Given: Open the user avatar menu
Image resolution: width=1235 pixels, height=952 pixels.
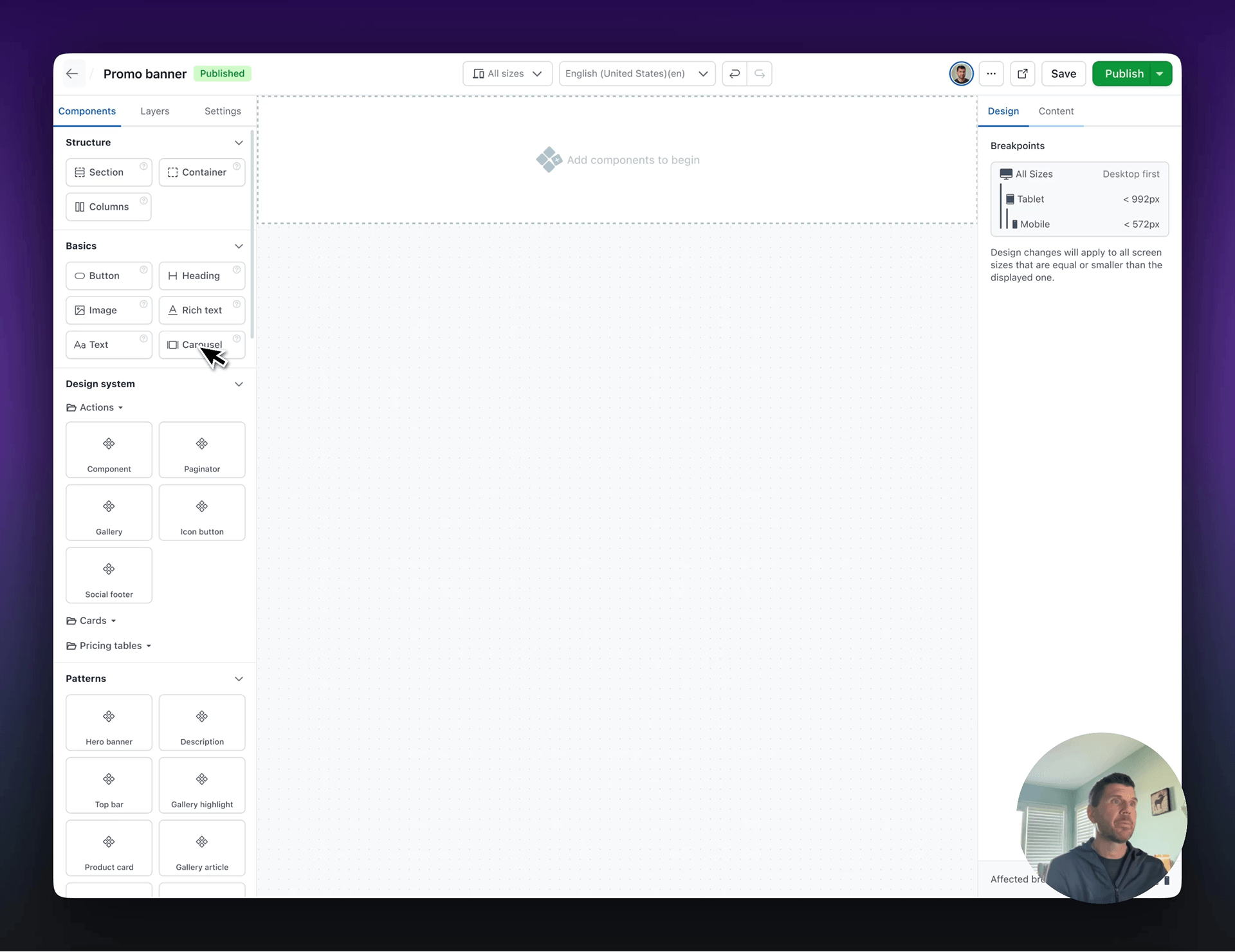Looking at the screenshot, I should [x=961, y=73].
